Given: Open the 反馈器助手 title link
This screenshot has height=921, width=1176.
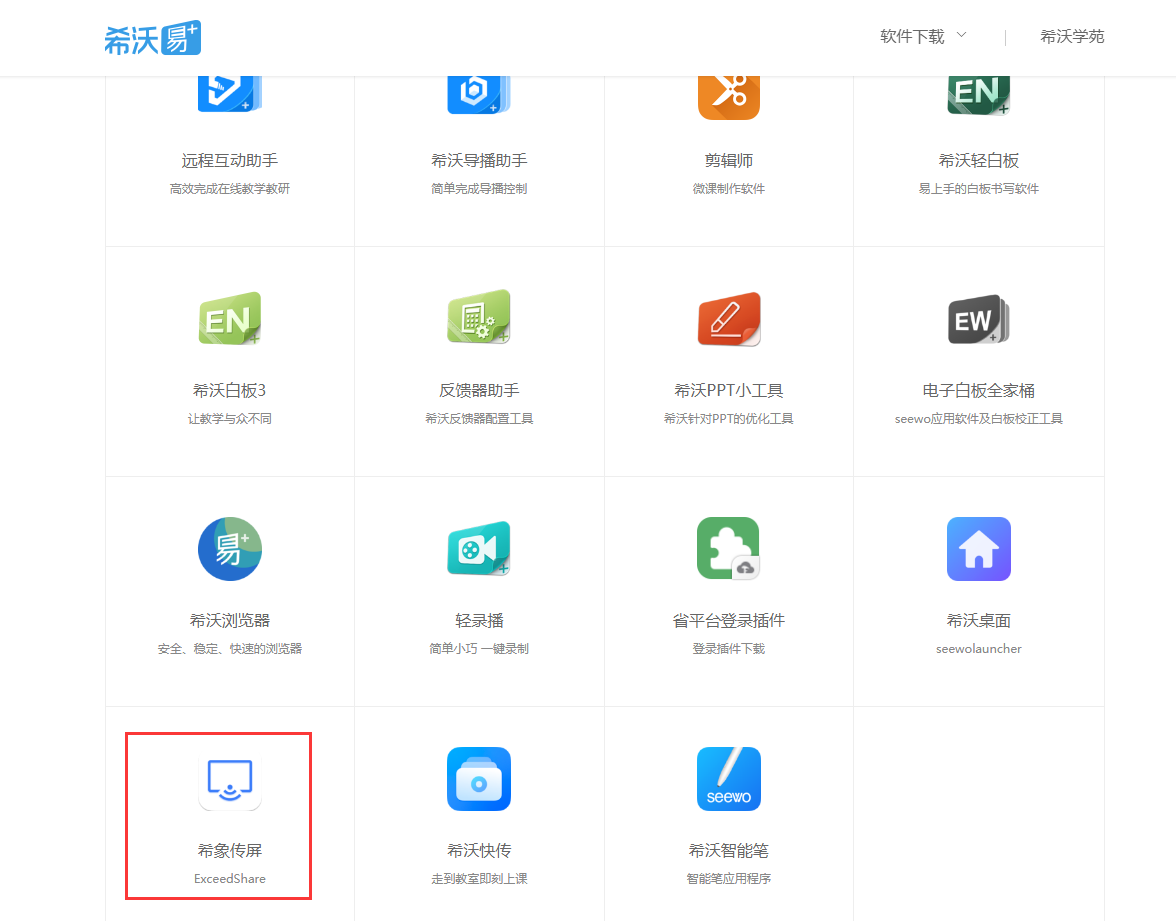Looking at the screenshot, I should pos(478,391).
